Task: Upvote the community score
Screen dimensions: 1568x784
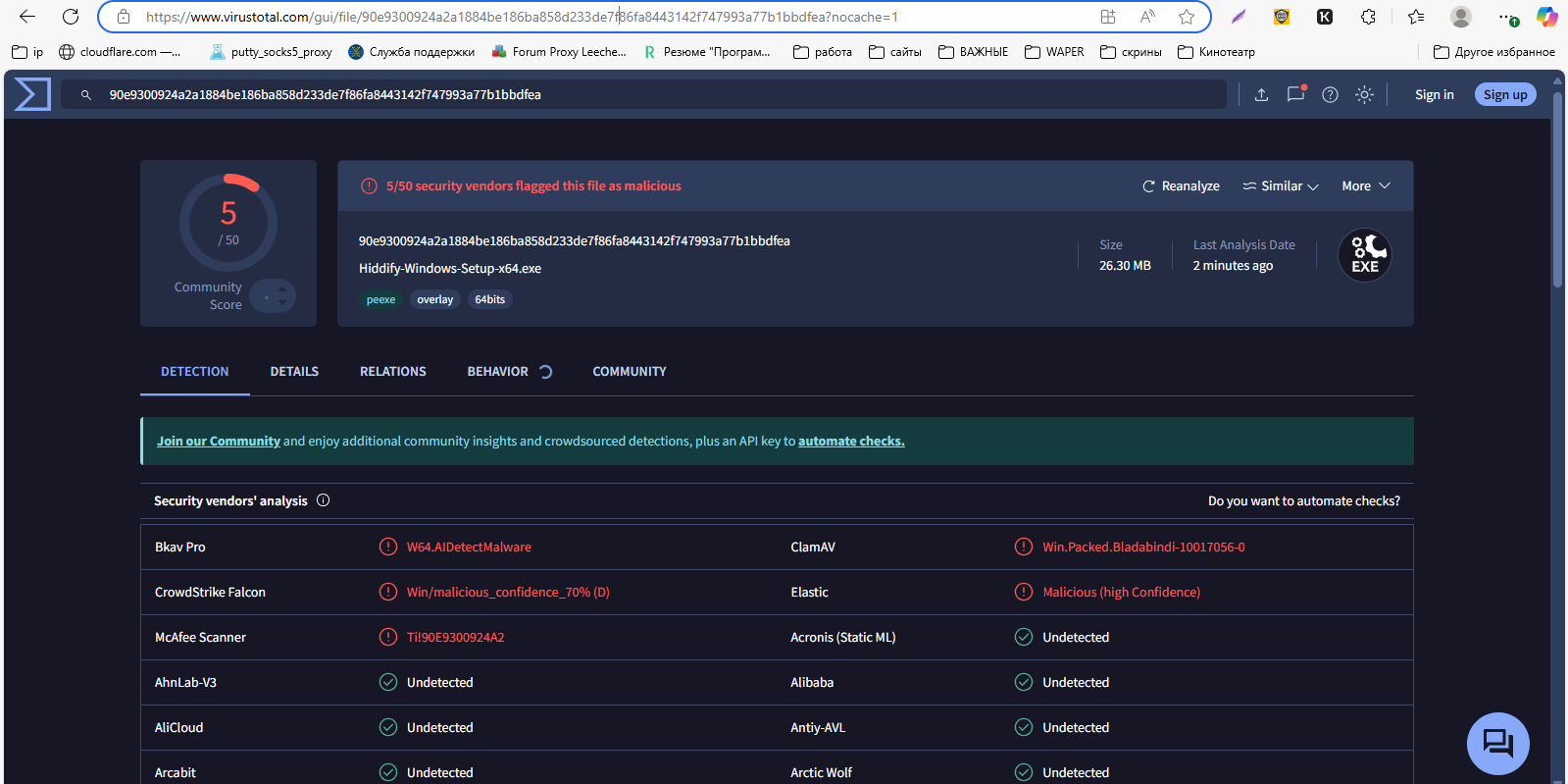Action: (x=282, y=289)
